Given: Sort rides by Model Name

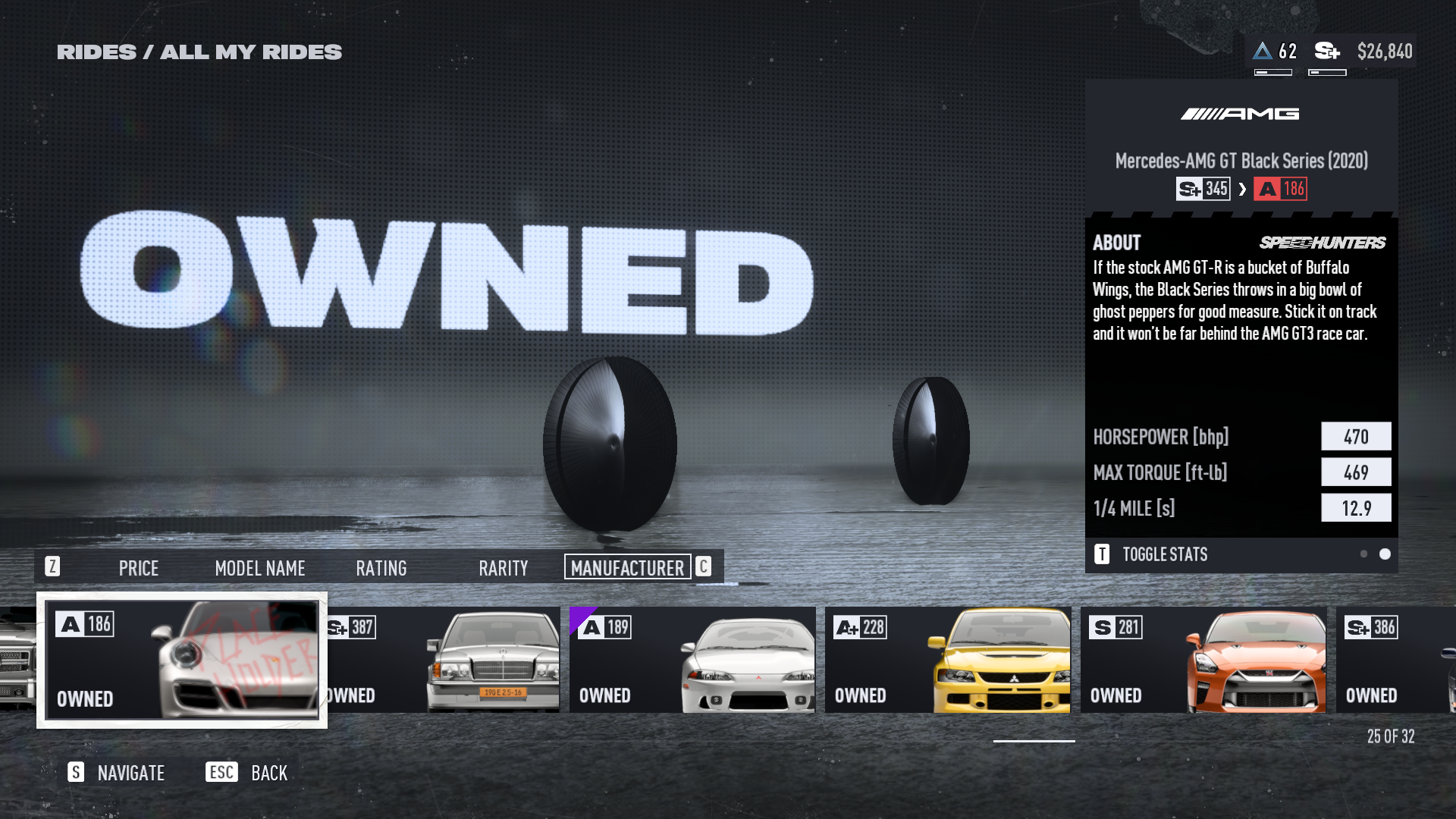Looking at the screenshot, I should [x=260, y=568].
